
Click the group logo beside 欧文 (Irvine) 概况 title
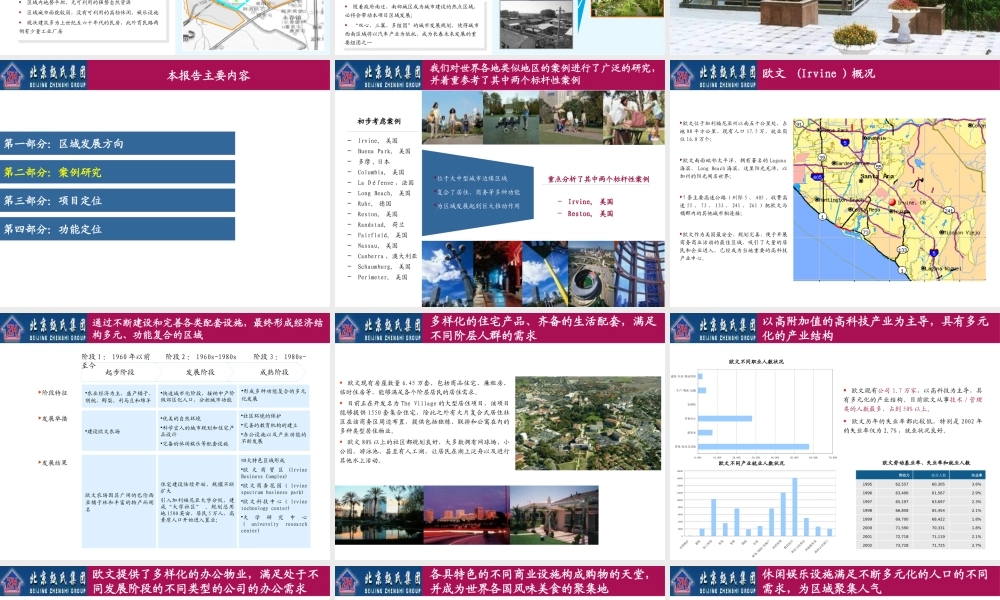click(713, 75)
